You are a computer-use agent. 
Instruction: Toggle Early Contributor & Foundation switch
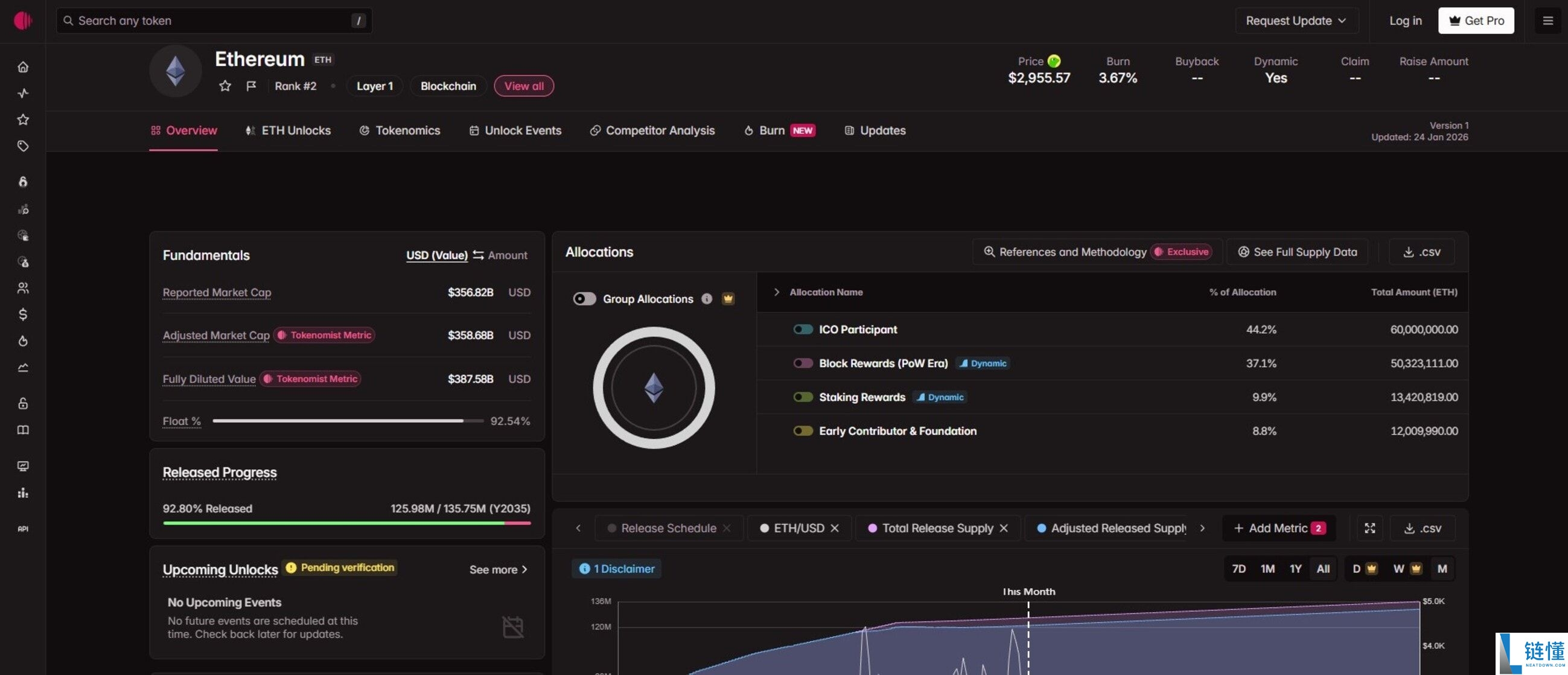(x=803, y=430)
